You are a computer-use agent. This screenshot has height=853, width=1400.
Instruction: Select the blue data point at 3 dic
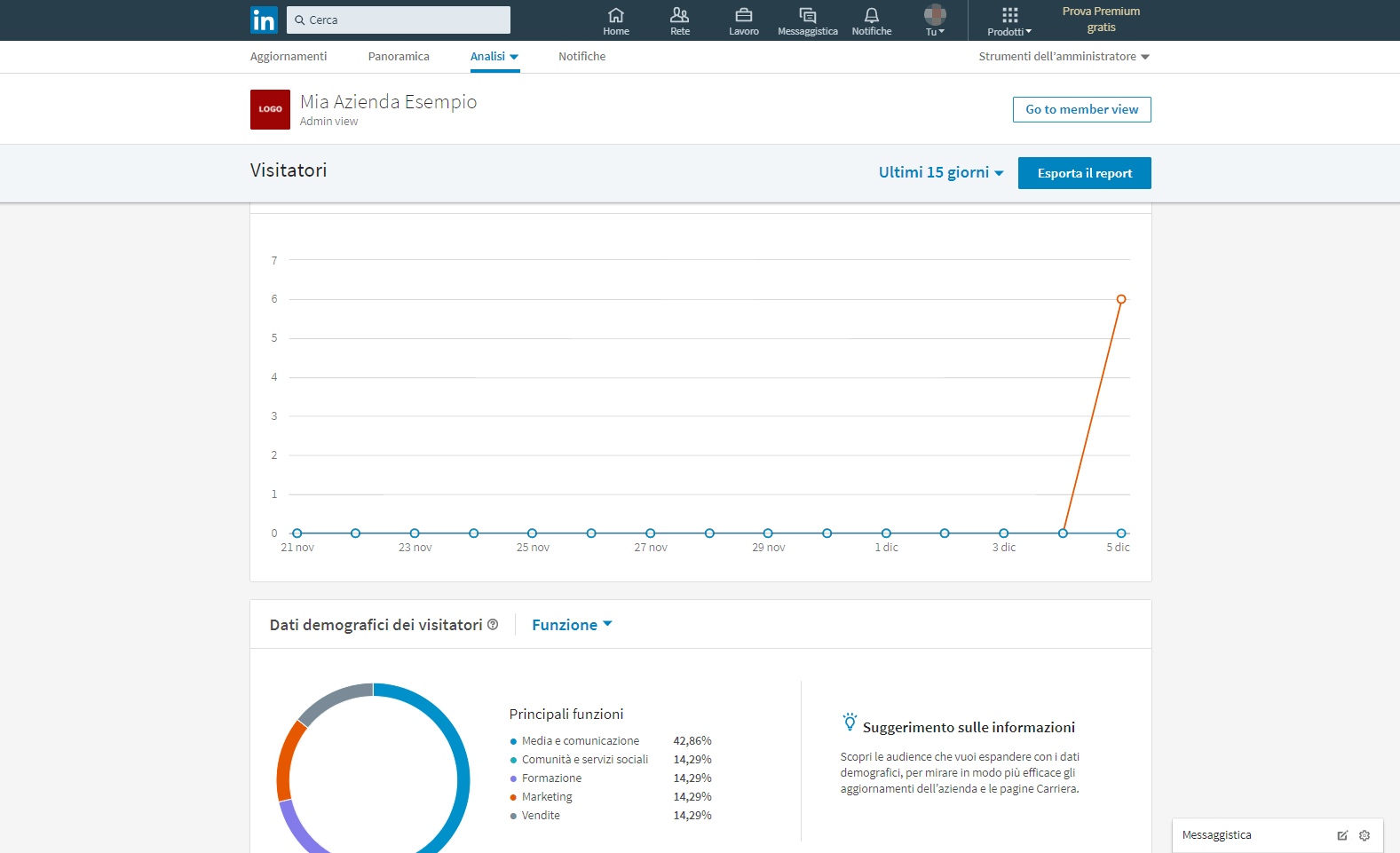point(1003,533)
